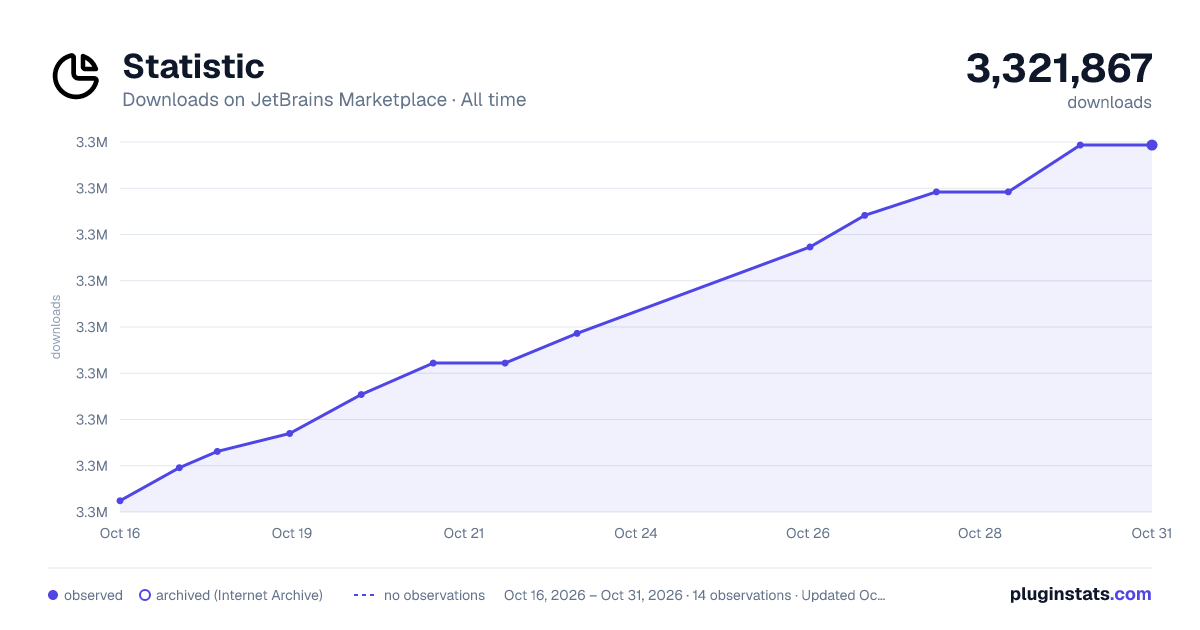Screen dimensions: 1200x630
Task: Click the "Oct 26" axis label
Action: coord(808,533)
